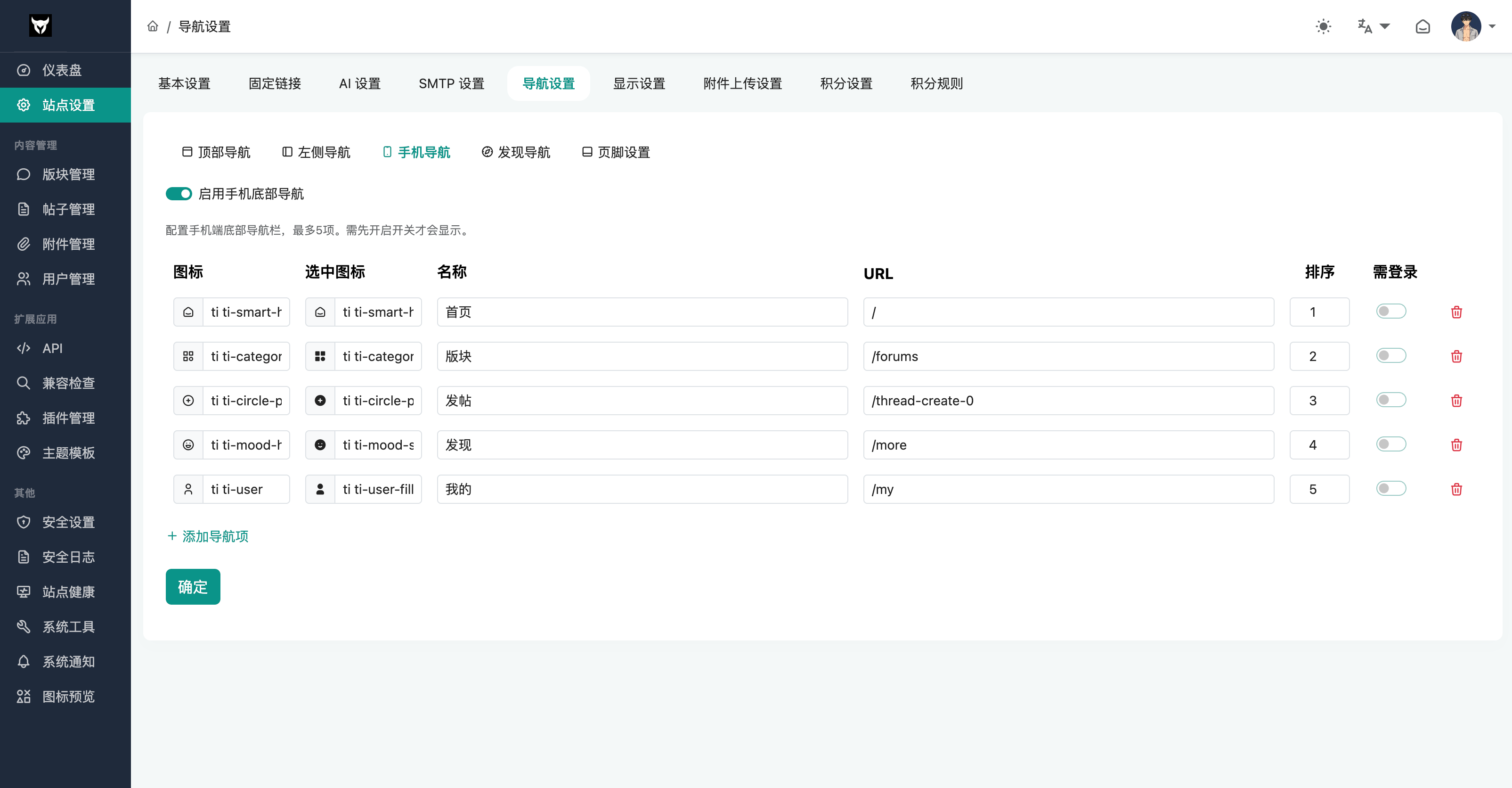1512x788 pixels.
Task: Select 左侧导航 sub-tab
Action: pos(316,153)
